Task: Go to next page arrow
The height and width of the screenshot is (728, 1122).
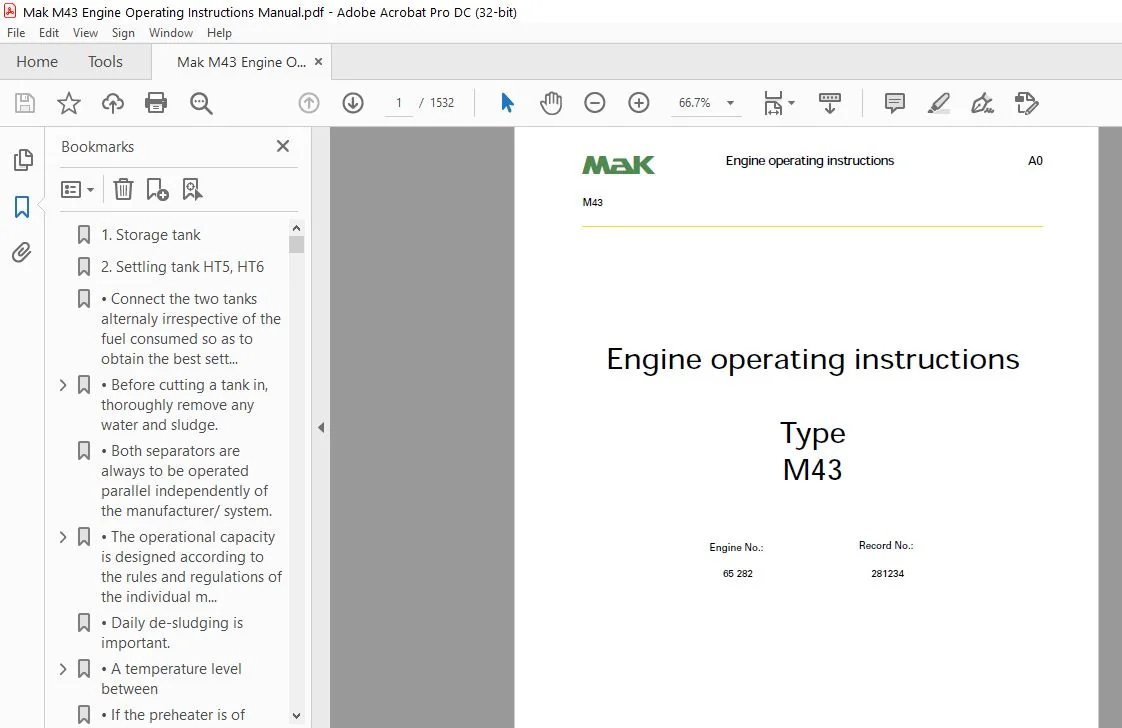Action: pyautogui.click(x=353, y=103)
